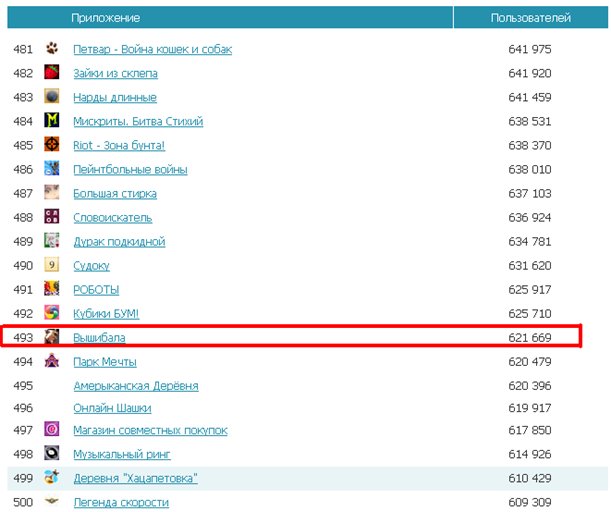Open the Нарды длинные link
This screenshot has width=611, height=512.
click(x=115, y=97)
